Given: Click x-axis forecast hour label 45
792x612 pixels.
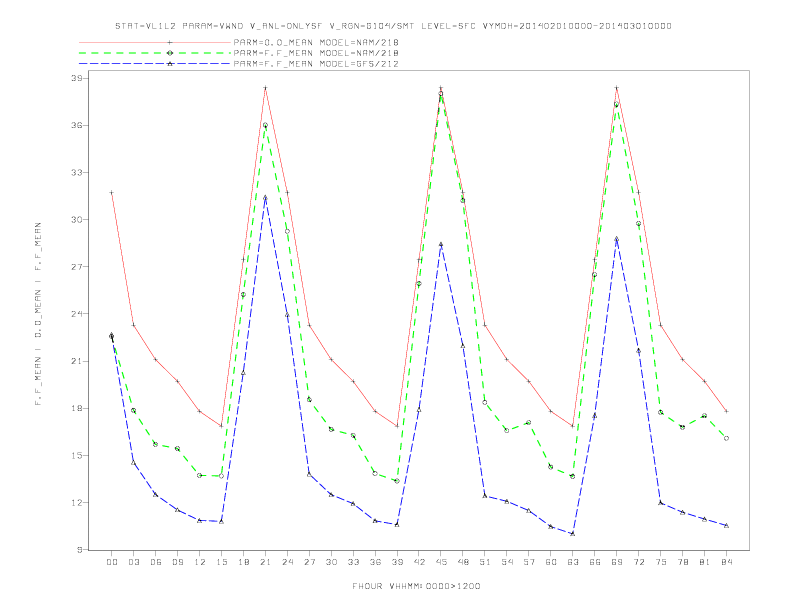Looking at the screenshot, I should (441, 562).
